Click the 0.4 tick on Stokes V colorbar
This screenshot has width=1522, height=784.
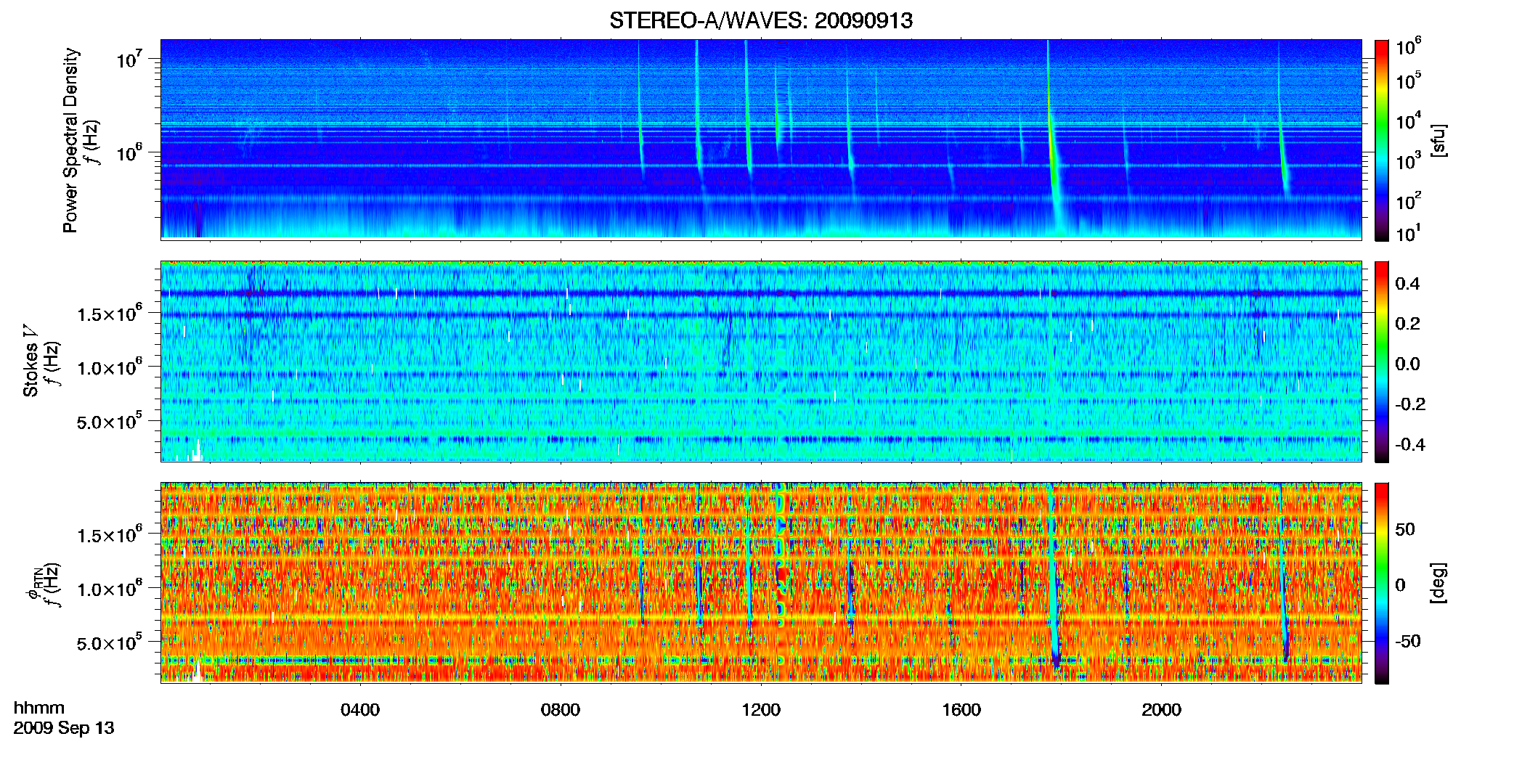[1407, 284]
